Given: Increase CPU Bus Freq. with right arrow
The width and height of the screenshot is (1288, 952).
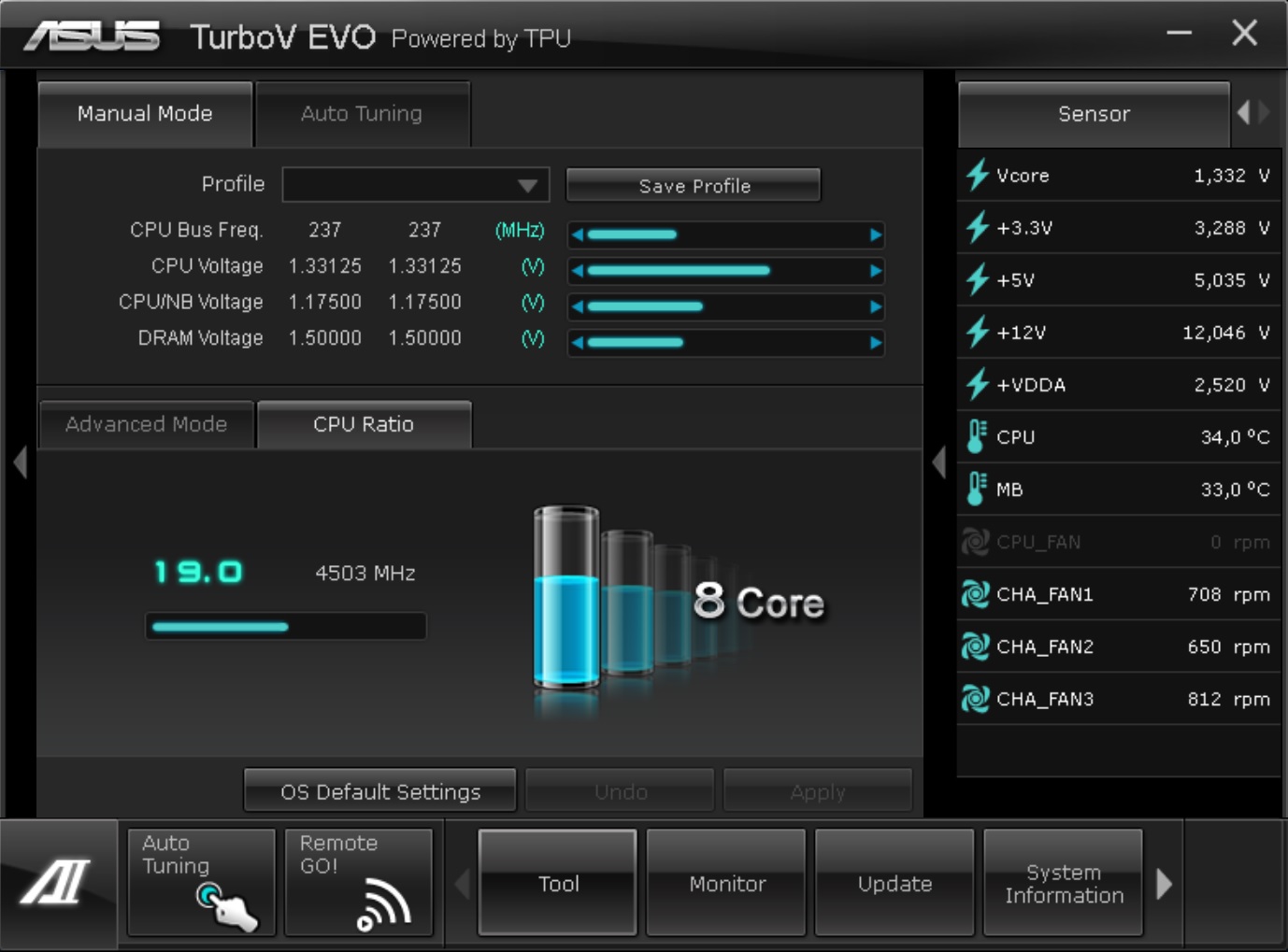Looking at the screenshot, I should (x=876, y=234).
